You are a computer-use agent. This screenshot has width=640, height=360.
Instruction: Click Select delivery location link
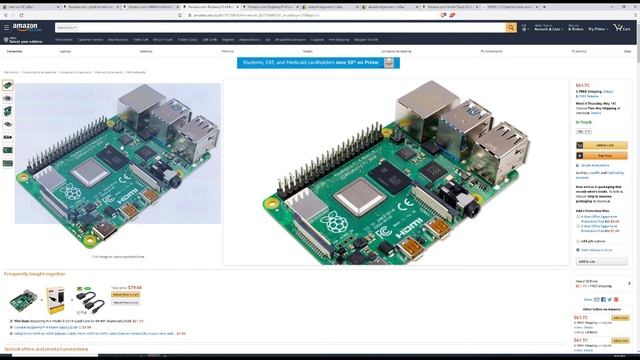(596, 250)
